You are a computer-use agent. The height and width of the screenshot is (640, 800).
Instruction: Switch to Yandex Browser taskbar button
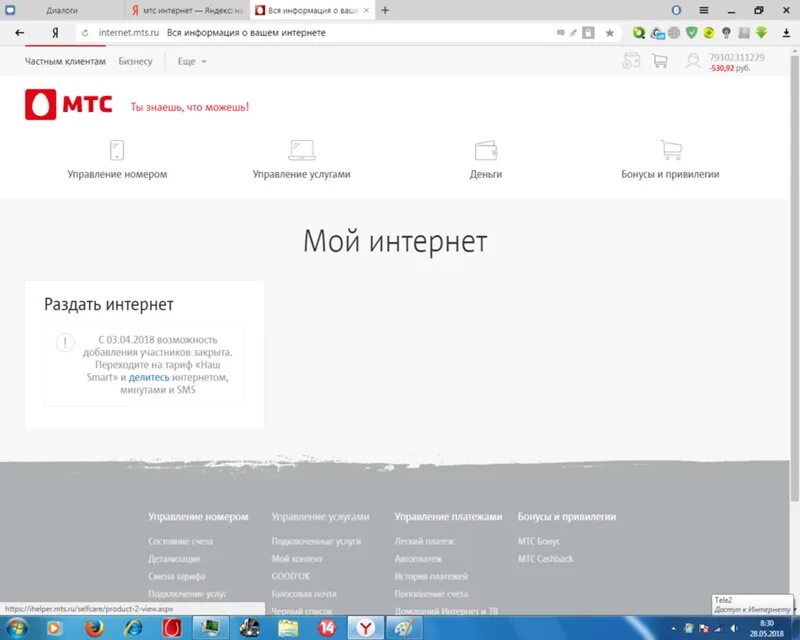[x=365, y=628]
